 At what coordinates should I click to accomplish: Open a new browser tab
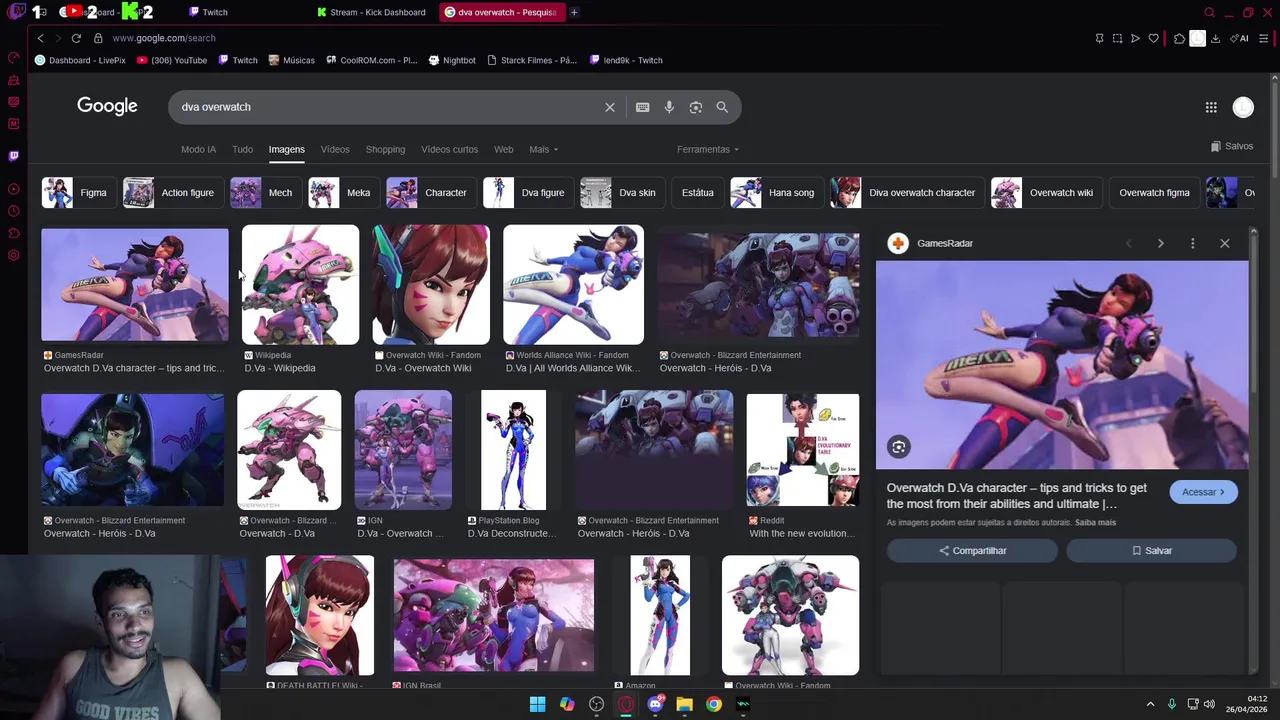click(574, 12)
